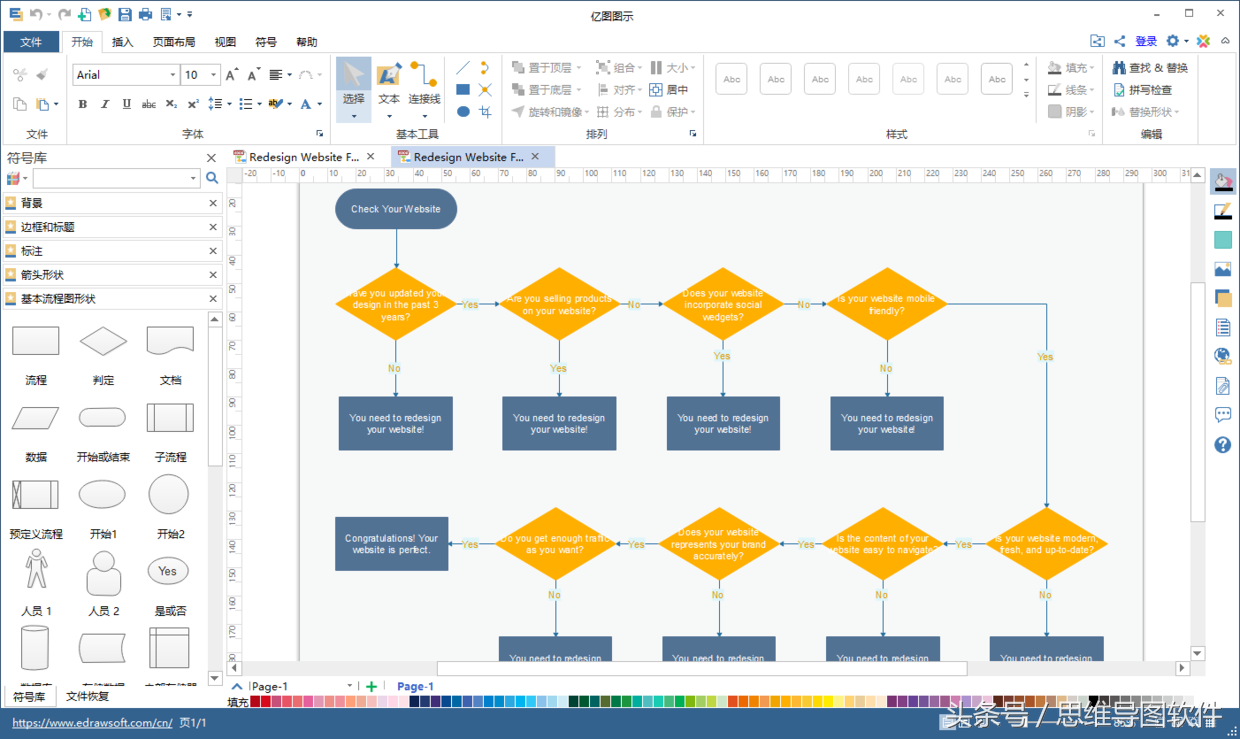Close the 背景 (Background) library category
1240x739 pixels.
pos(213,203)
